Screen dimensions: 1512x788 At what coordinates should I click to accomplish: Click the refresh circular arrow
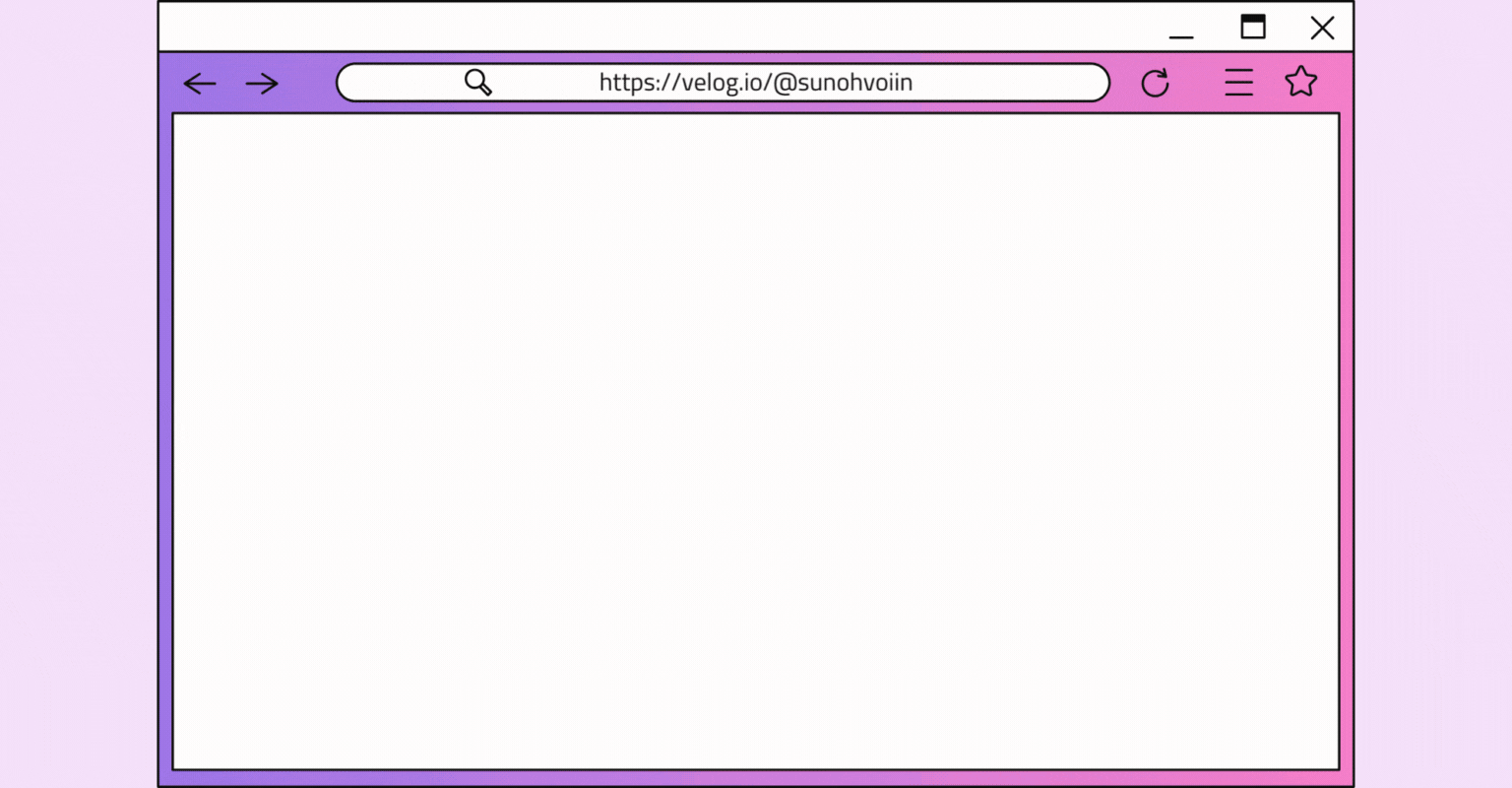pyautogui.click(x=1155, y=83)
